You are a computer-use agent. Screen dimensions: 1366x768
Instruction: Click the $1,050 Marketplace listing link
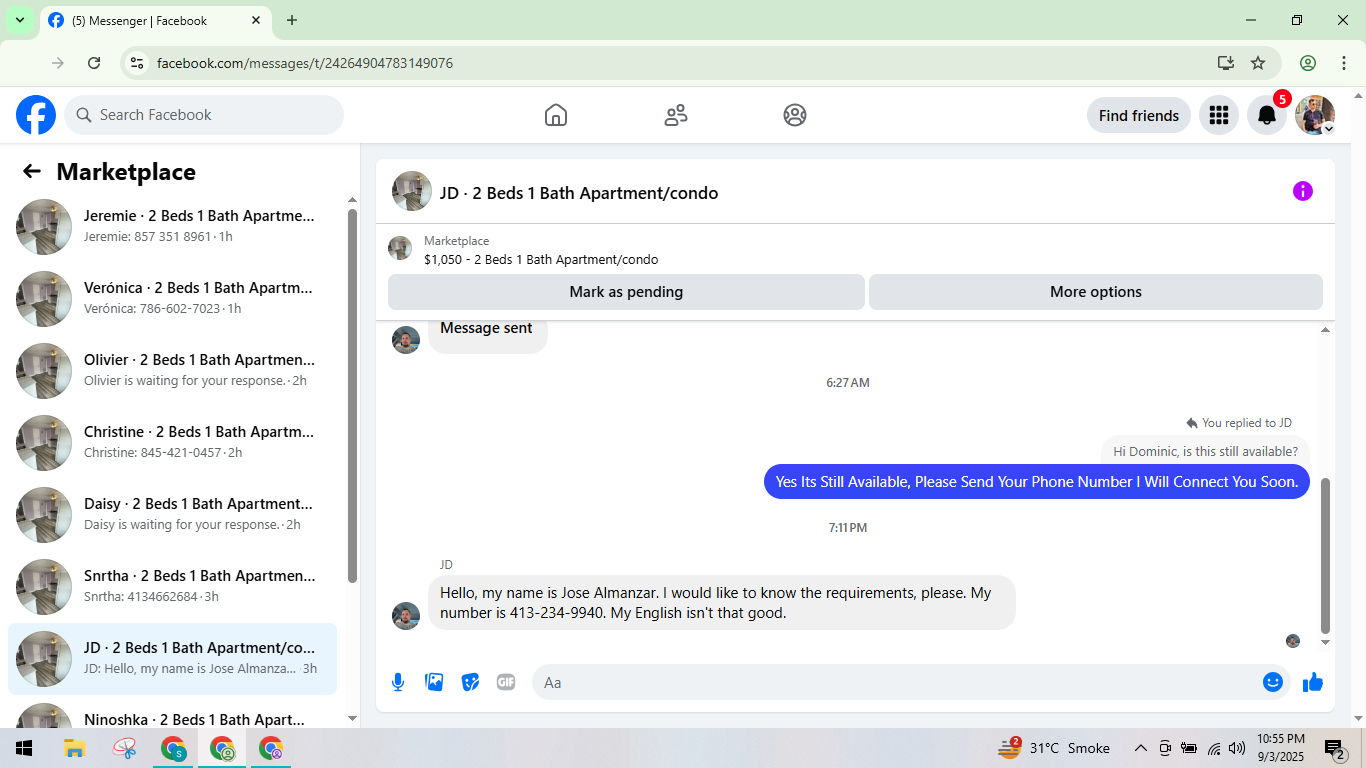(541, 260)
